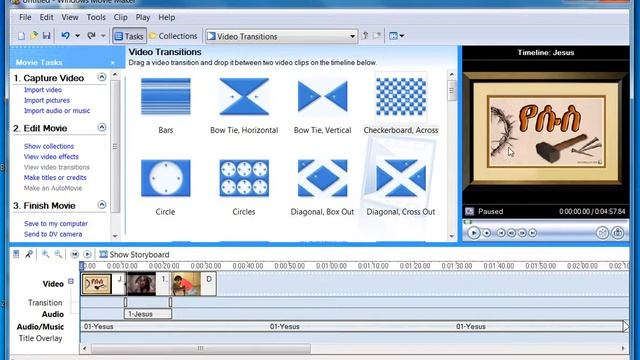The image size is (640, 360).
Task: Toggle the Collections pane button
Action: click(173, 36)
